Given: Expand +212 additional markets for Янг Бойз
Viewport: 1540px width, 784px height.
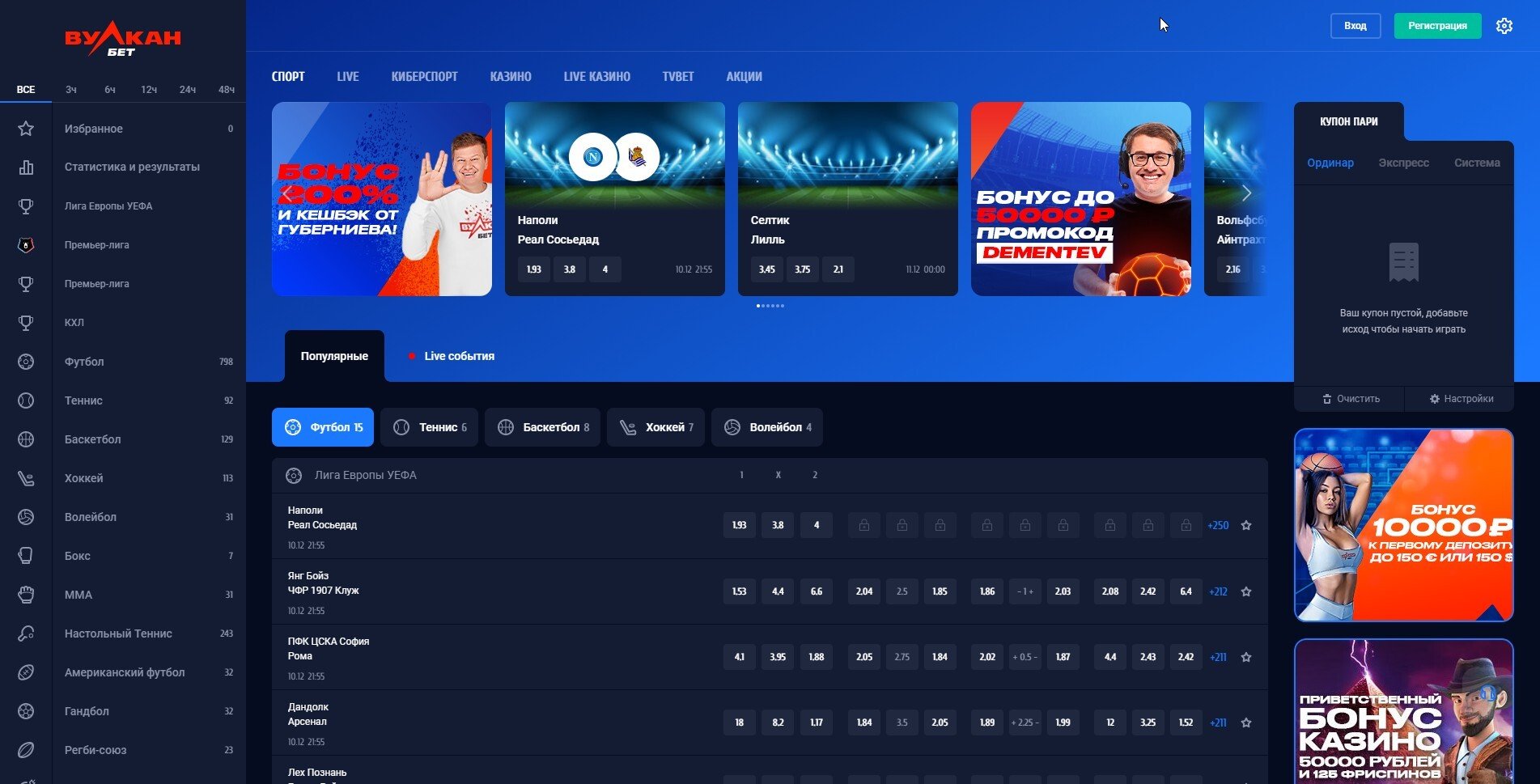Looking at the screenshot, I should [x=1218, y=591].
